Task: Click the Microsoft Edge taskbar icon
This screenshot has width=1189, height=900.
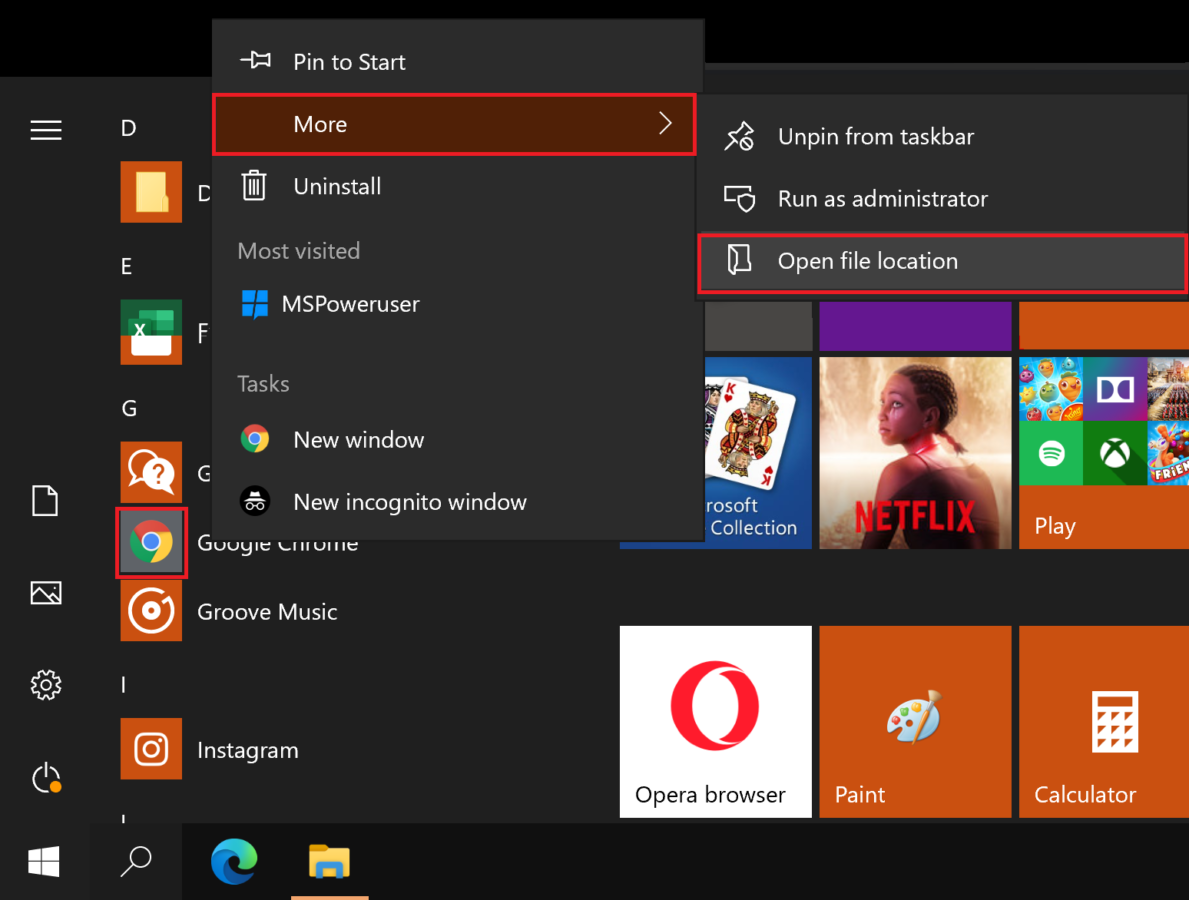Action: pyautogui.click(x=234, y=861)
